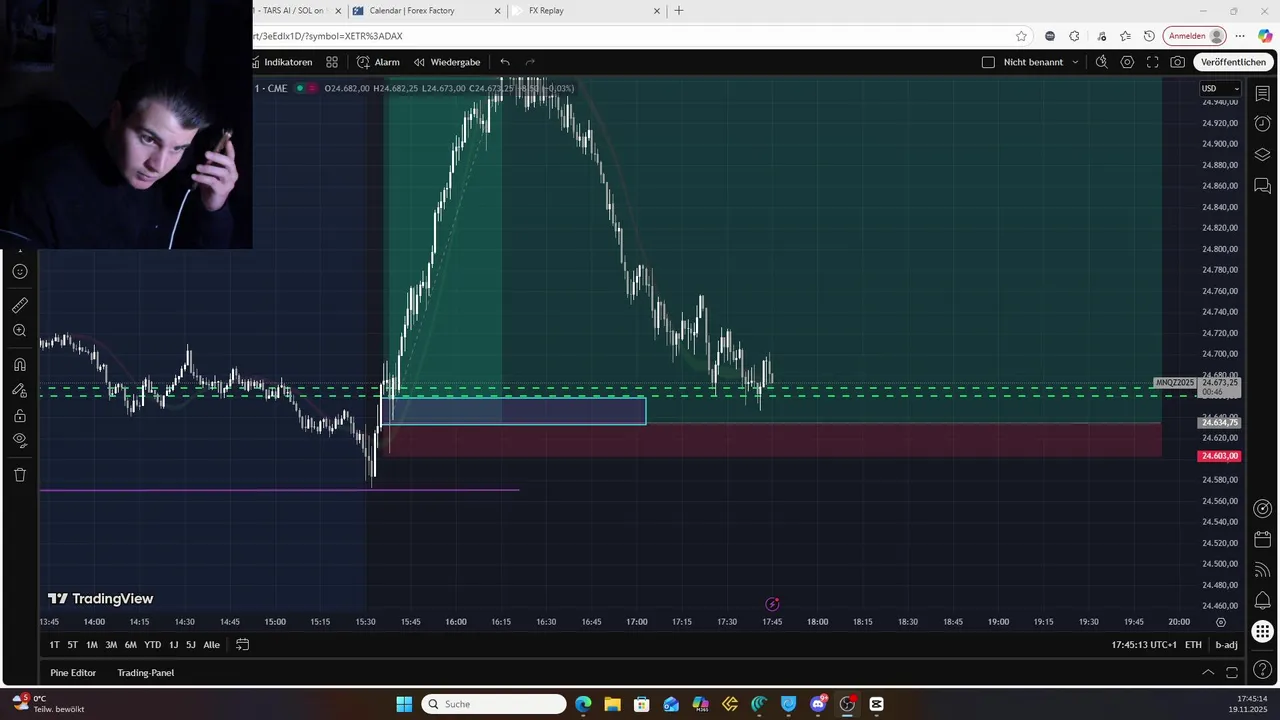The width and height of the screenshot is (1280, 720).
Task: Toggle ETH session setting
Action: pyautogui.click(x=1193, y=645)
